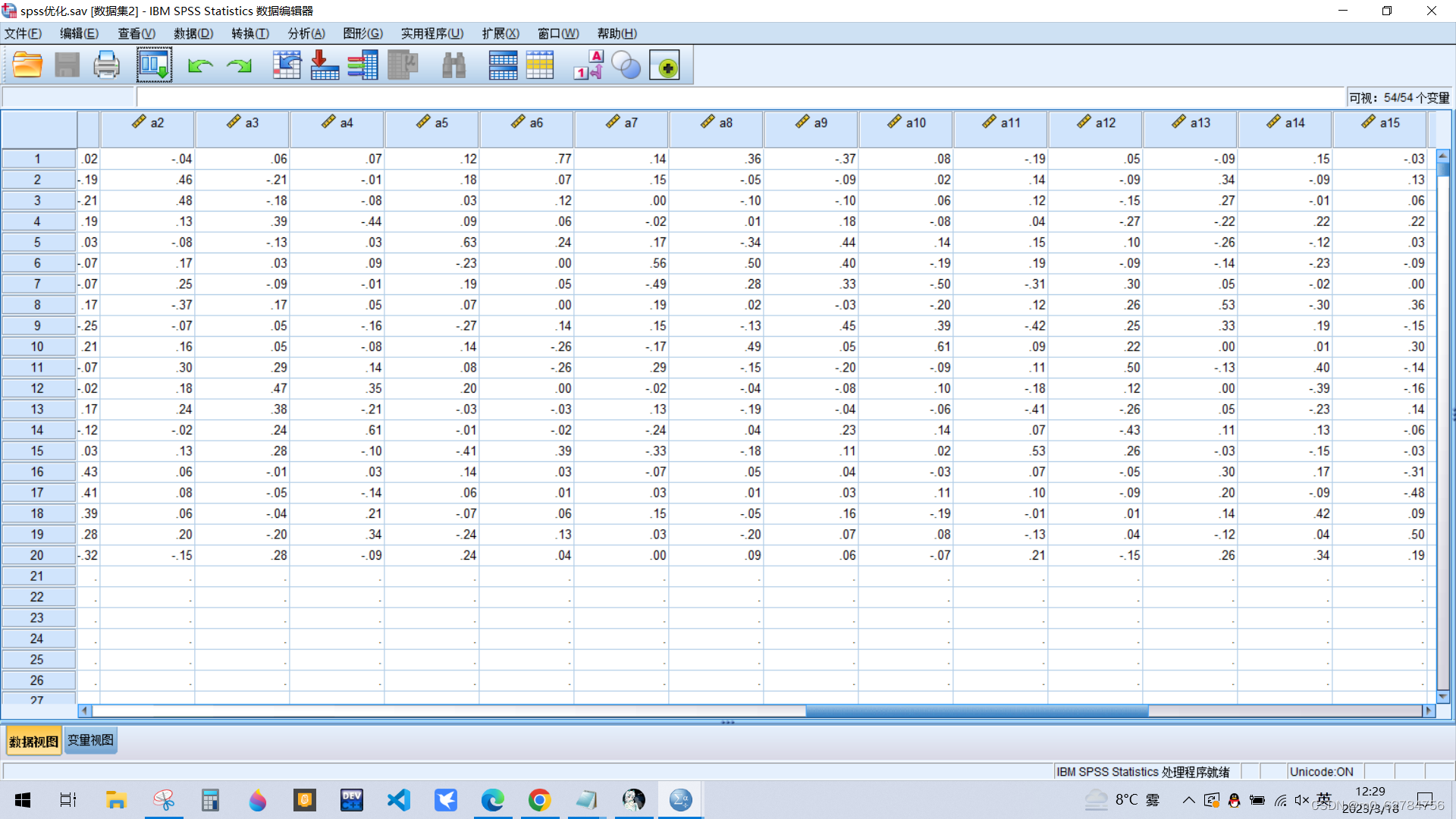
Task: Open the 分析(A) menu
Action: (x=306, y=33)
